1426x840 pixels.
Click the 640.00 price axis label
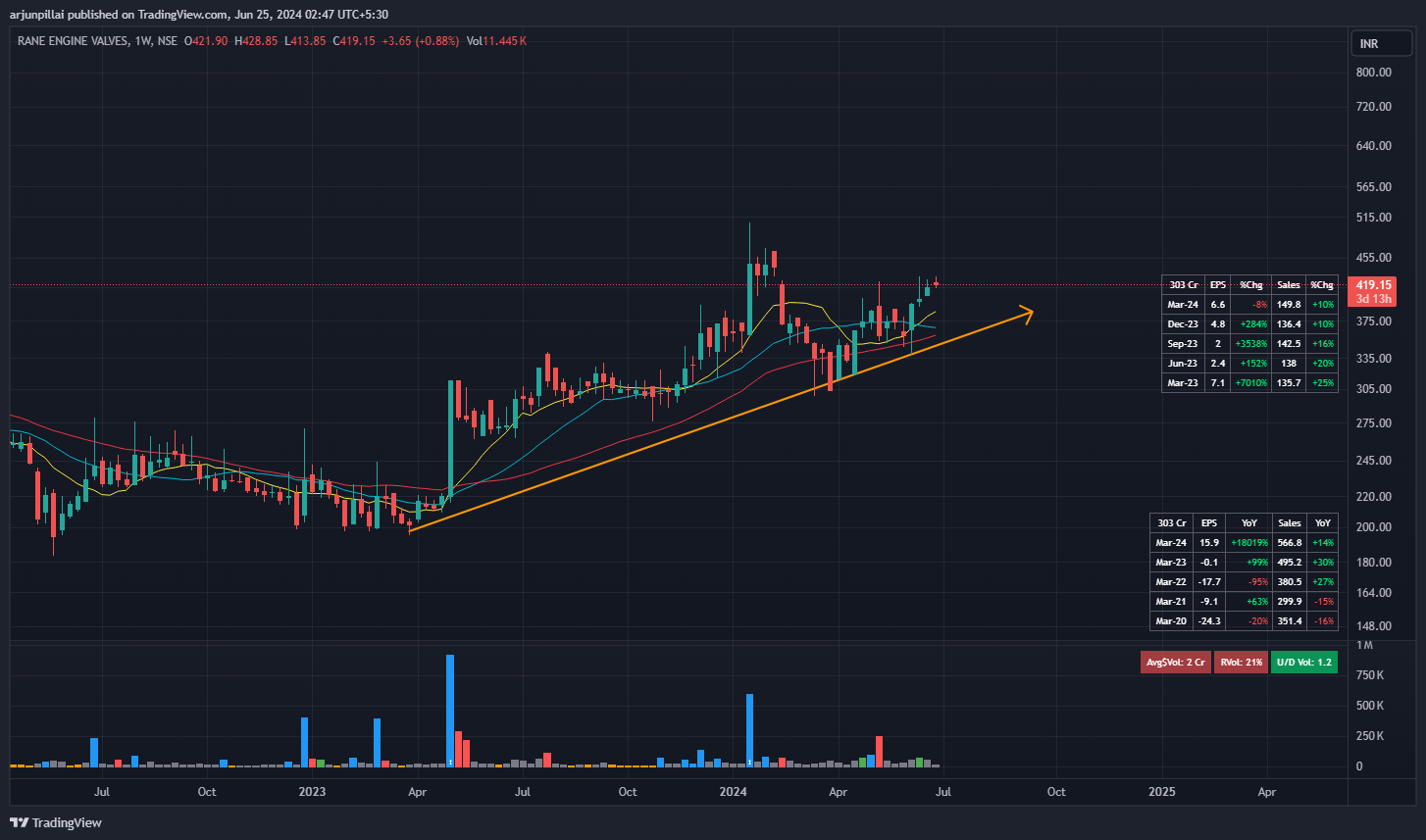tap(1373, 146)
